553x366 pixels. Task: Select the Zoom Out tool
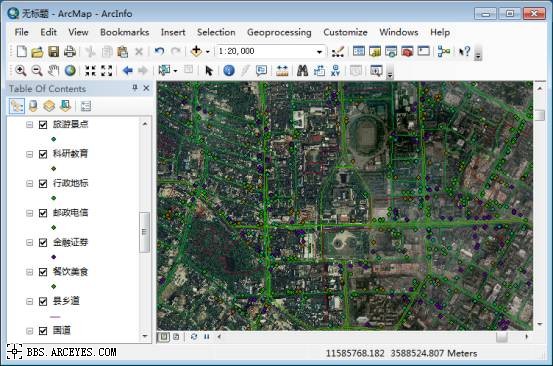pos(37,71)
